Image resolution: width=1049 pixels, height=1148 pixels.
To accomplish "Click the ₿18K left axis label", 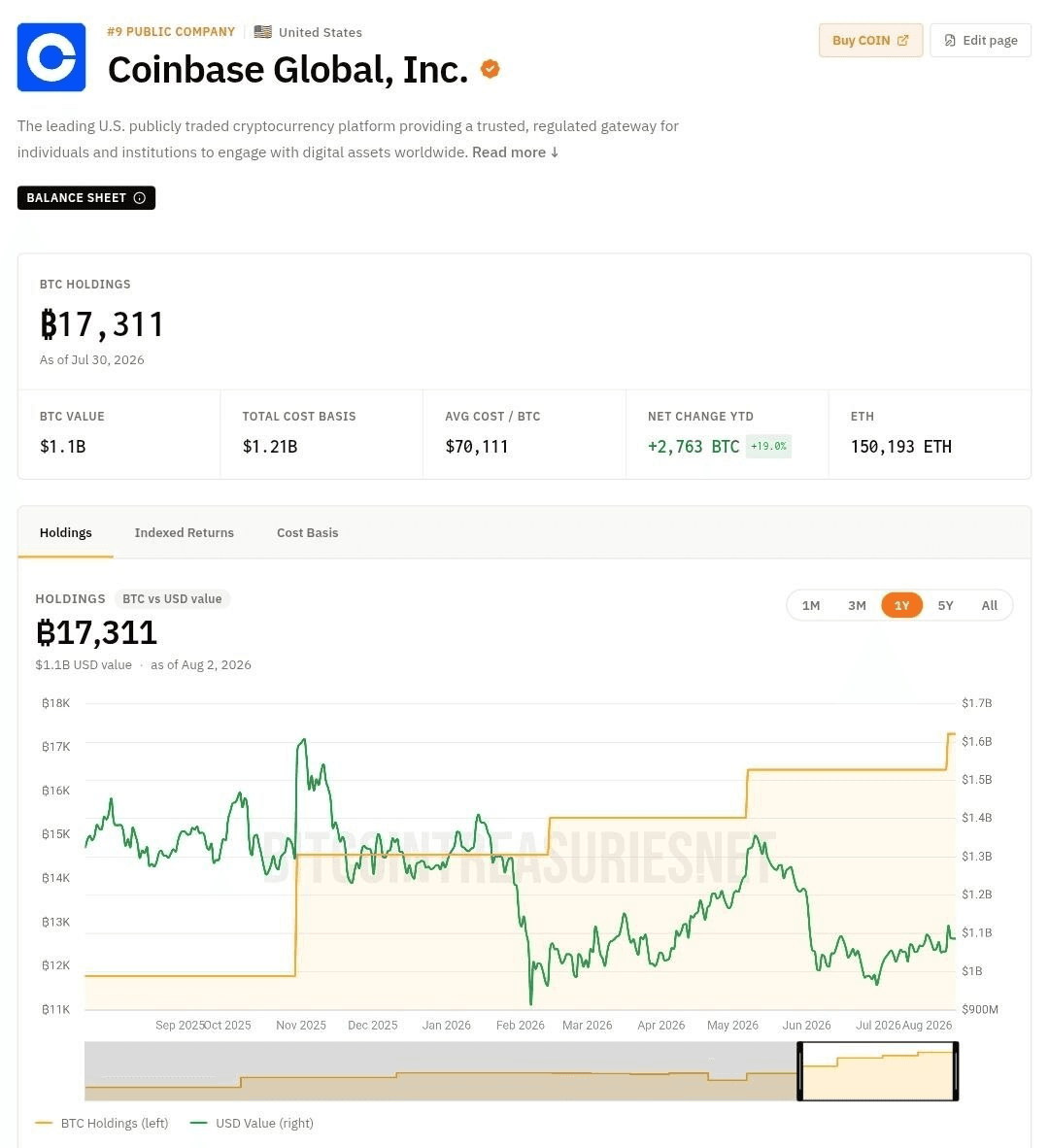I will pyautogui.click(x=55, y=703).
